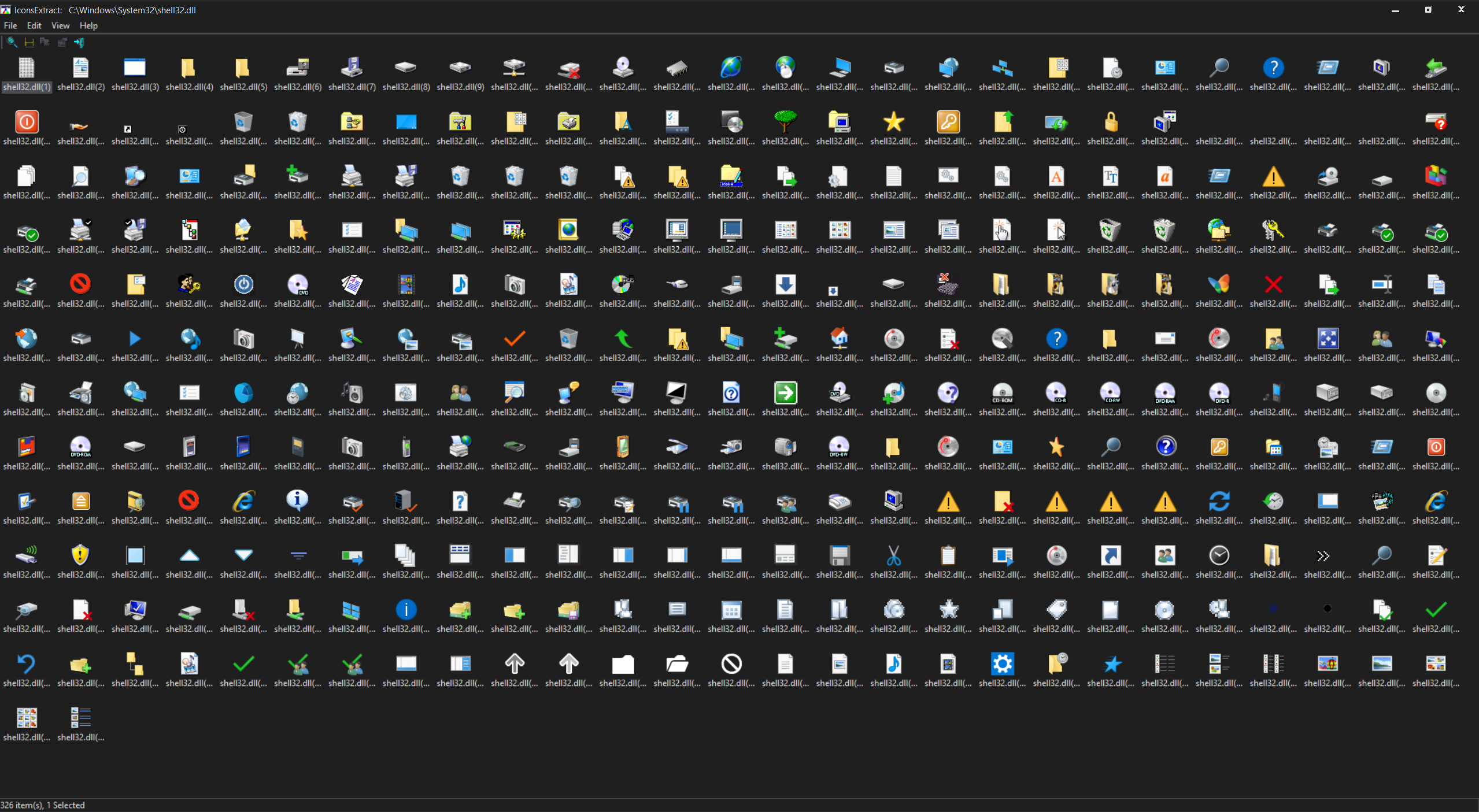Select the Recycle Bin icon in the grid
Image resolution: width=1479 pixels, height=812 pixels.
click(242, 122)
